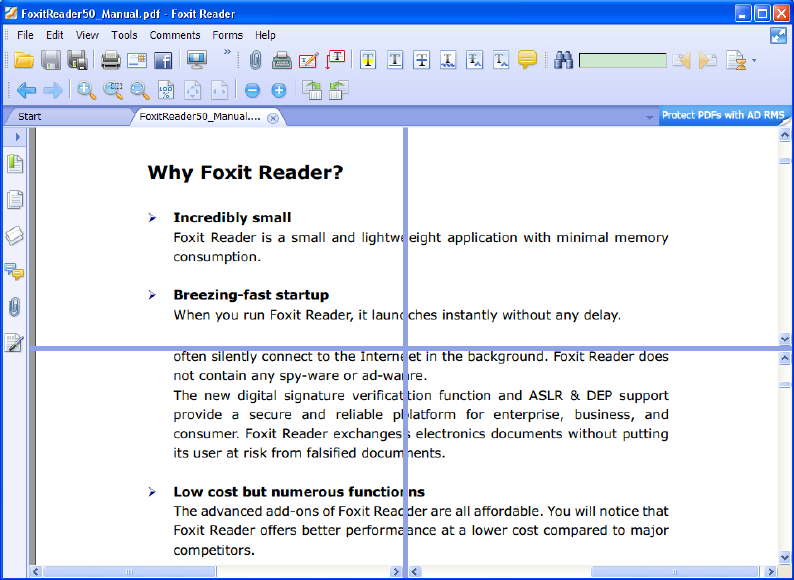794x580 pixels.
Task: Open the Attachments panel
Action: tap(15, 307)
